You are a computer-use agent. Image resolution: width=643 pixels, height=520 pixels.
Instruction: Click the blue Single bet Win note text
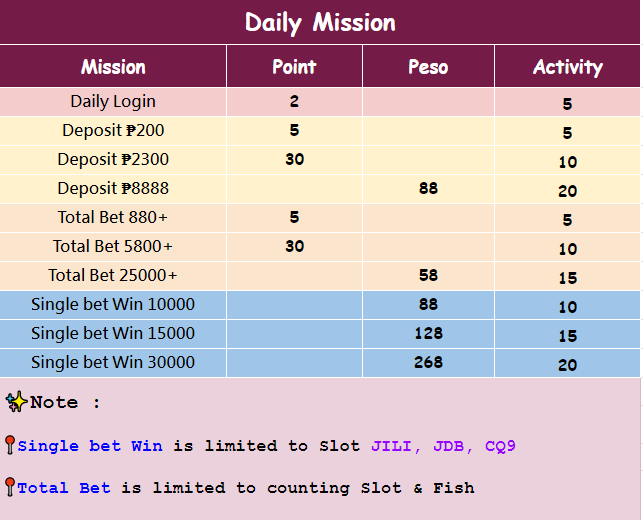pos(91,446)
